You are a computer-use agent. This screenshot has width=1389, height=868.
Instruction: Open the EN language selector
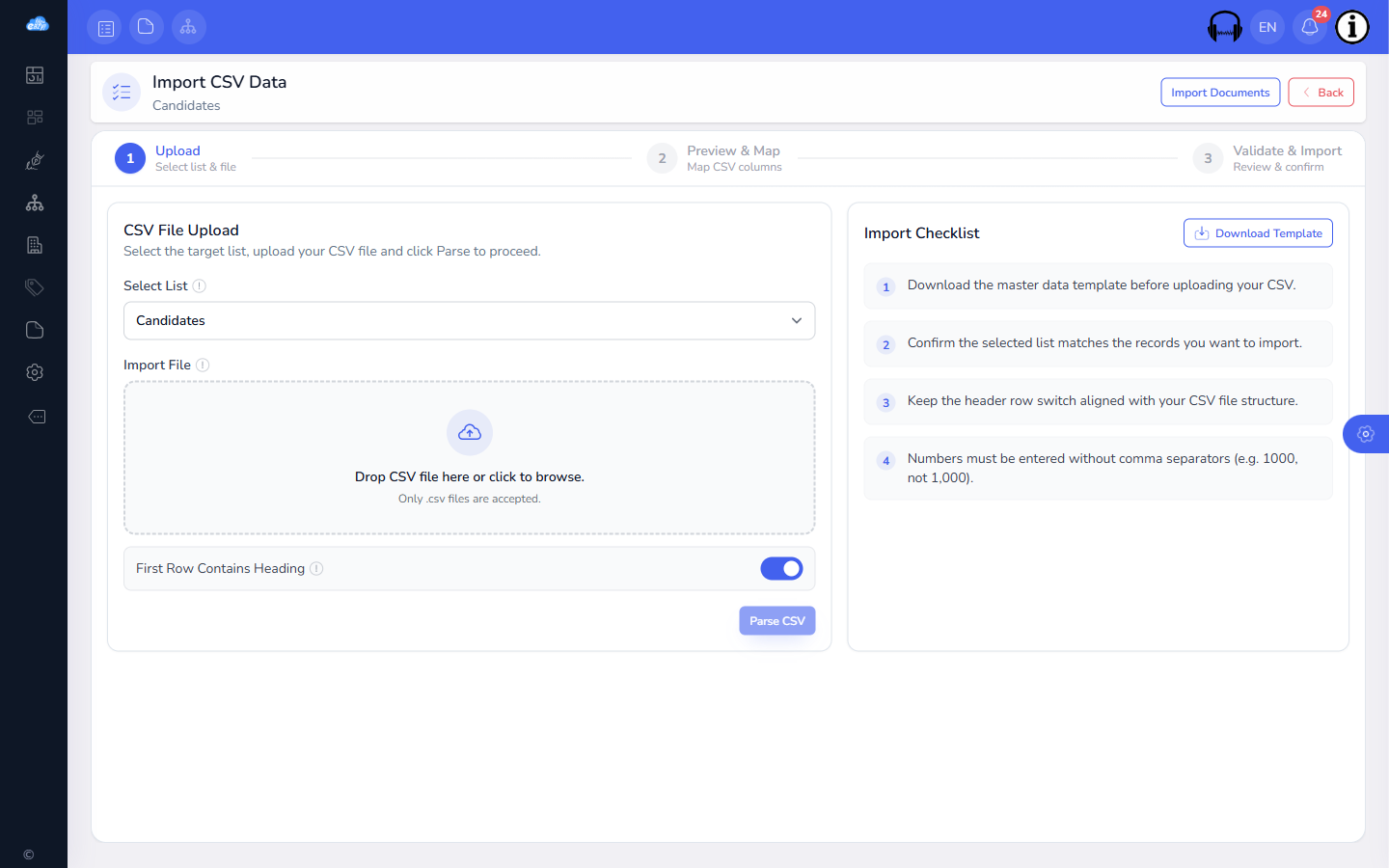pos(1267,27)
